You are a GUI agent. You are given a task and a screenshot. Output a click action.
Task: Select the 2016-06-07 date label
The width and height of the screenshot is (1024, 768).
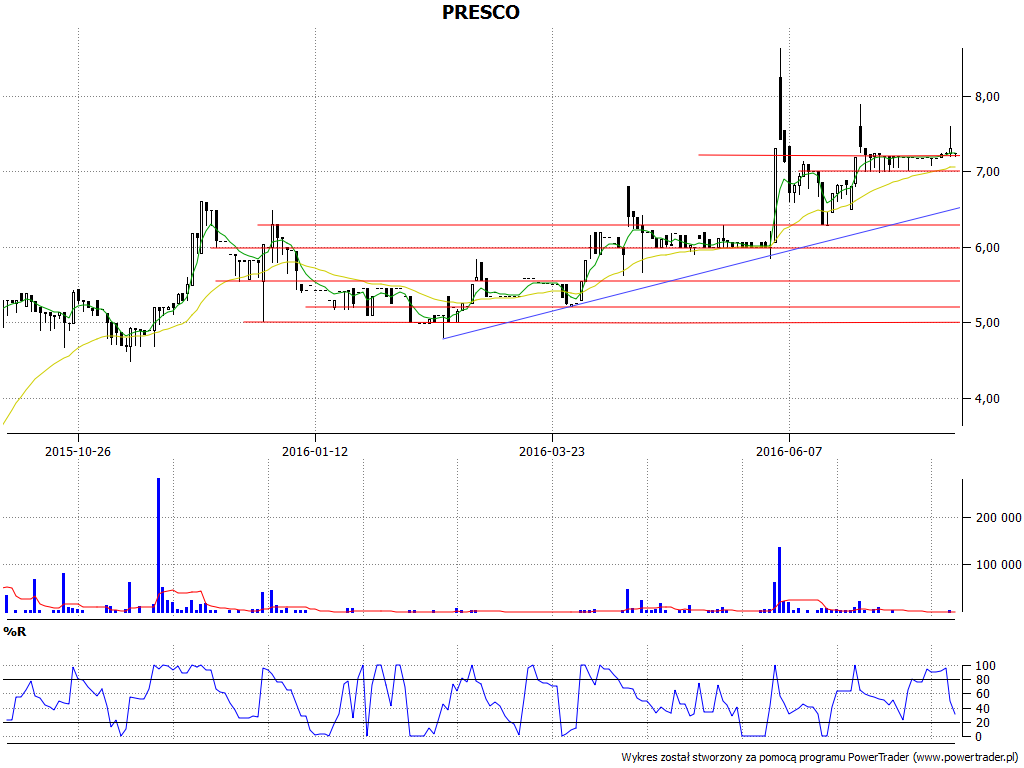point(788,451)
